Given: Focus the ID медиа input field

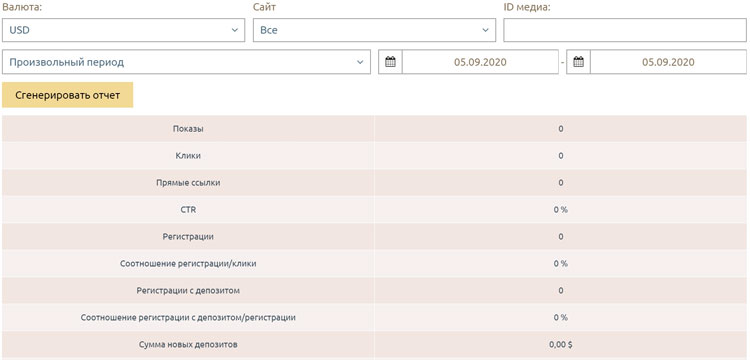Looking at the screenshot, I should point(625,30).
